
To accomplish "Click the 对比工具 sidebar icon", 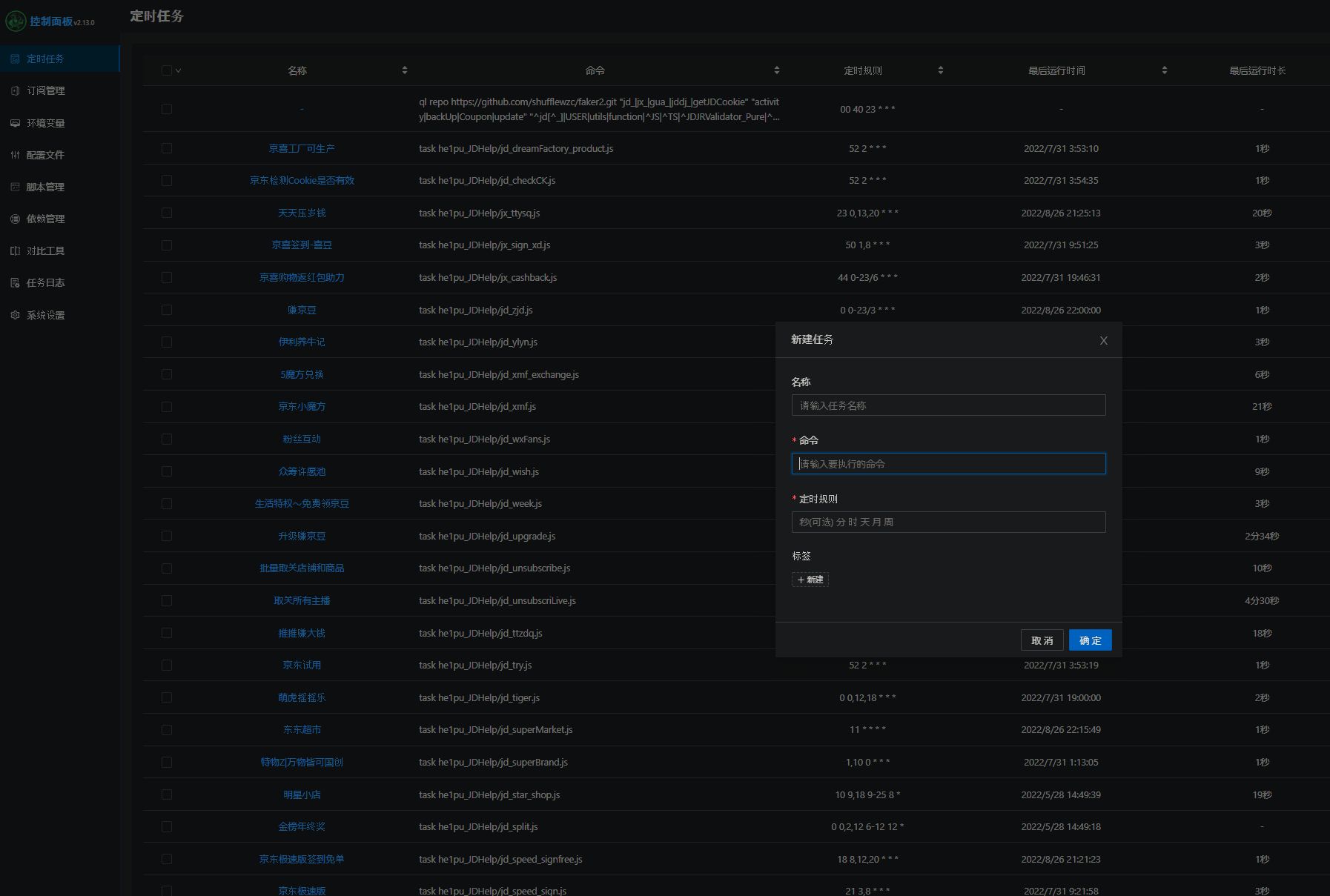I will (x=15, y=250).
